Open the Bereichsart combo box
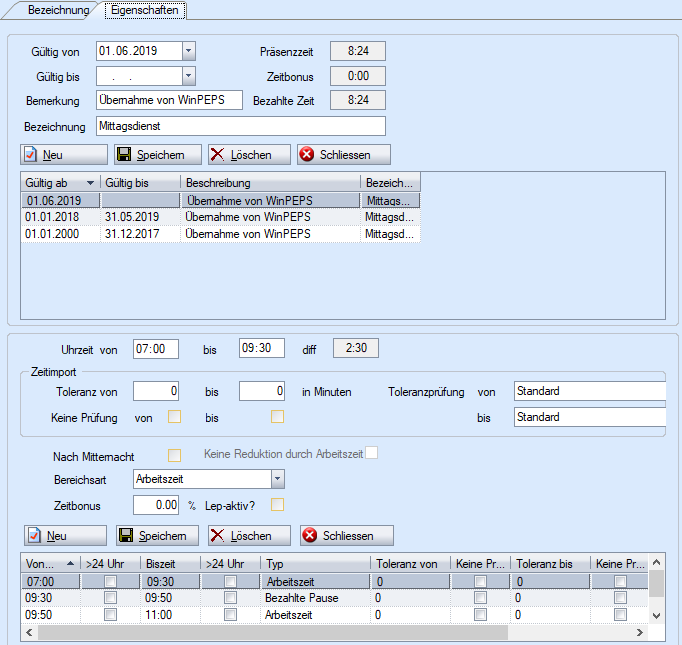 pos(277,480)
